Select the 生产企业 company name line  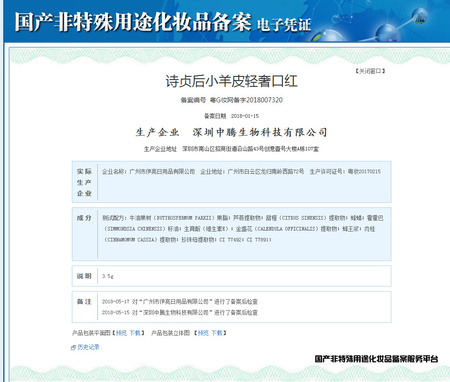[231, 132]
